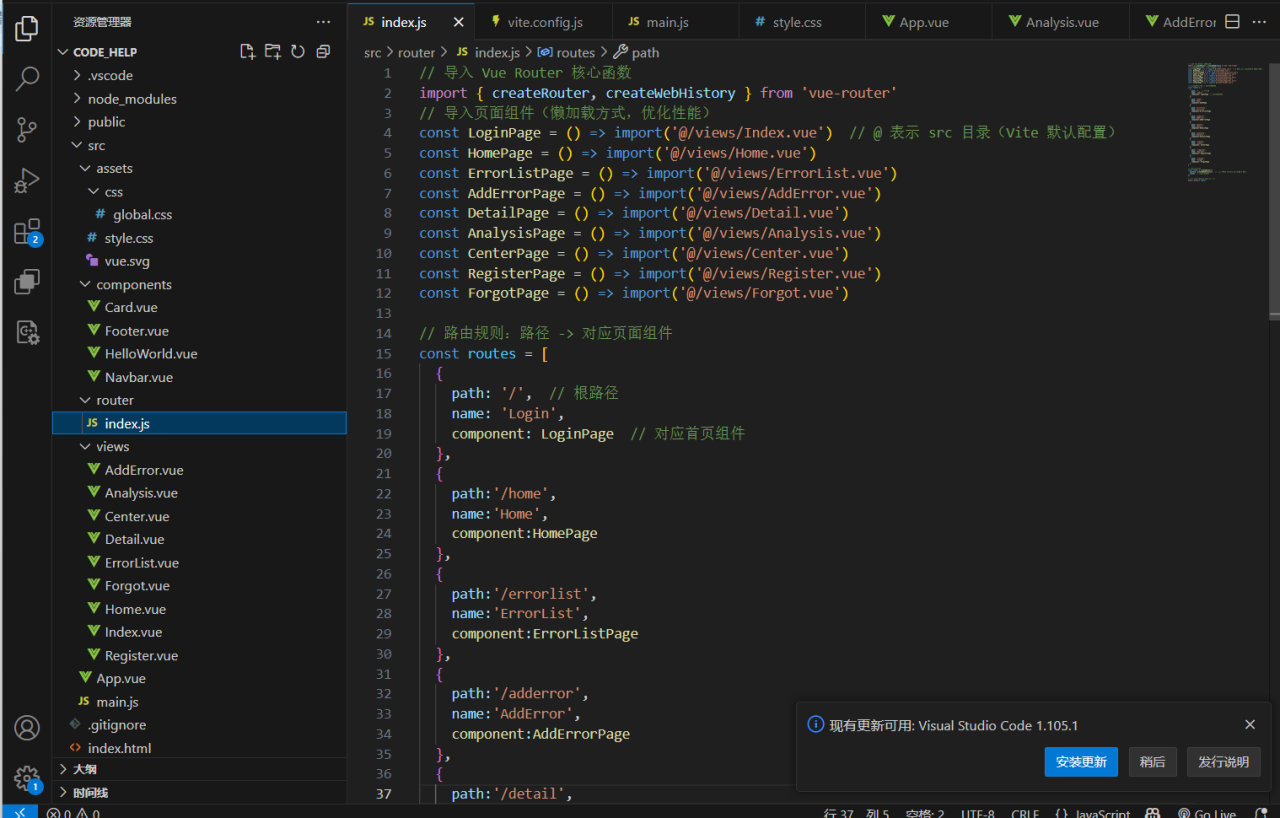Close the index.js editor tab
Image resolution: width=1280 pixels, height=818 pixels.
tap(459, 22)
